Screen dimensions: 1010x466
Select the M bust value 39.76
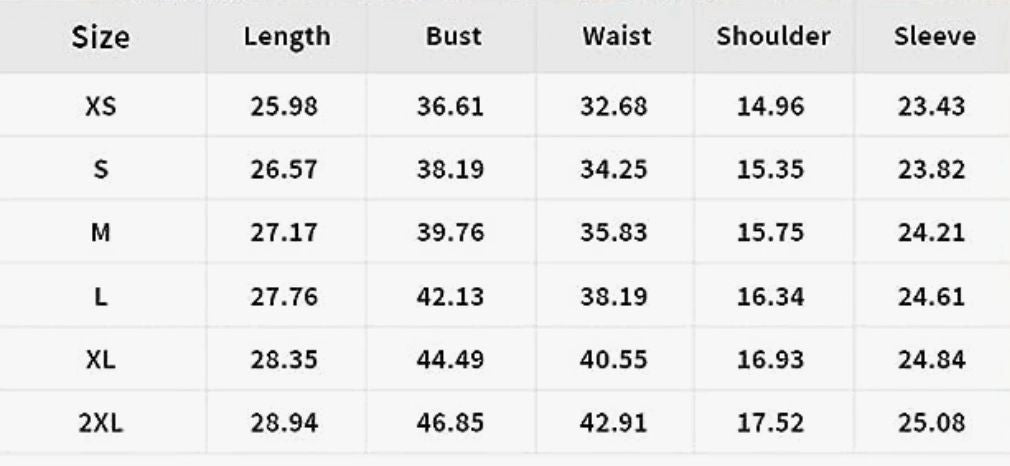click(x=450, y=233)
